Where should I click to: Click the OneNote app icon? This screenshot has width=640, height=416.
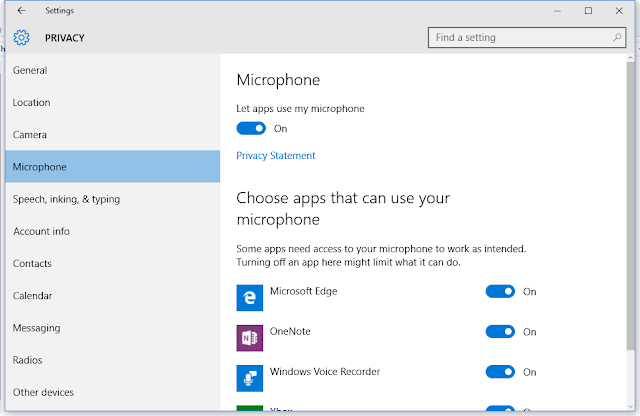coord(248,337)
